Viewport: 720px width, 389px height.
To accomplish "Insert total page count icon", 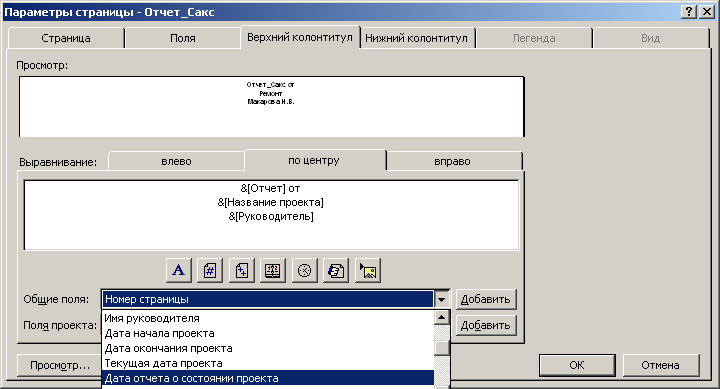I will coord(242,270).
